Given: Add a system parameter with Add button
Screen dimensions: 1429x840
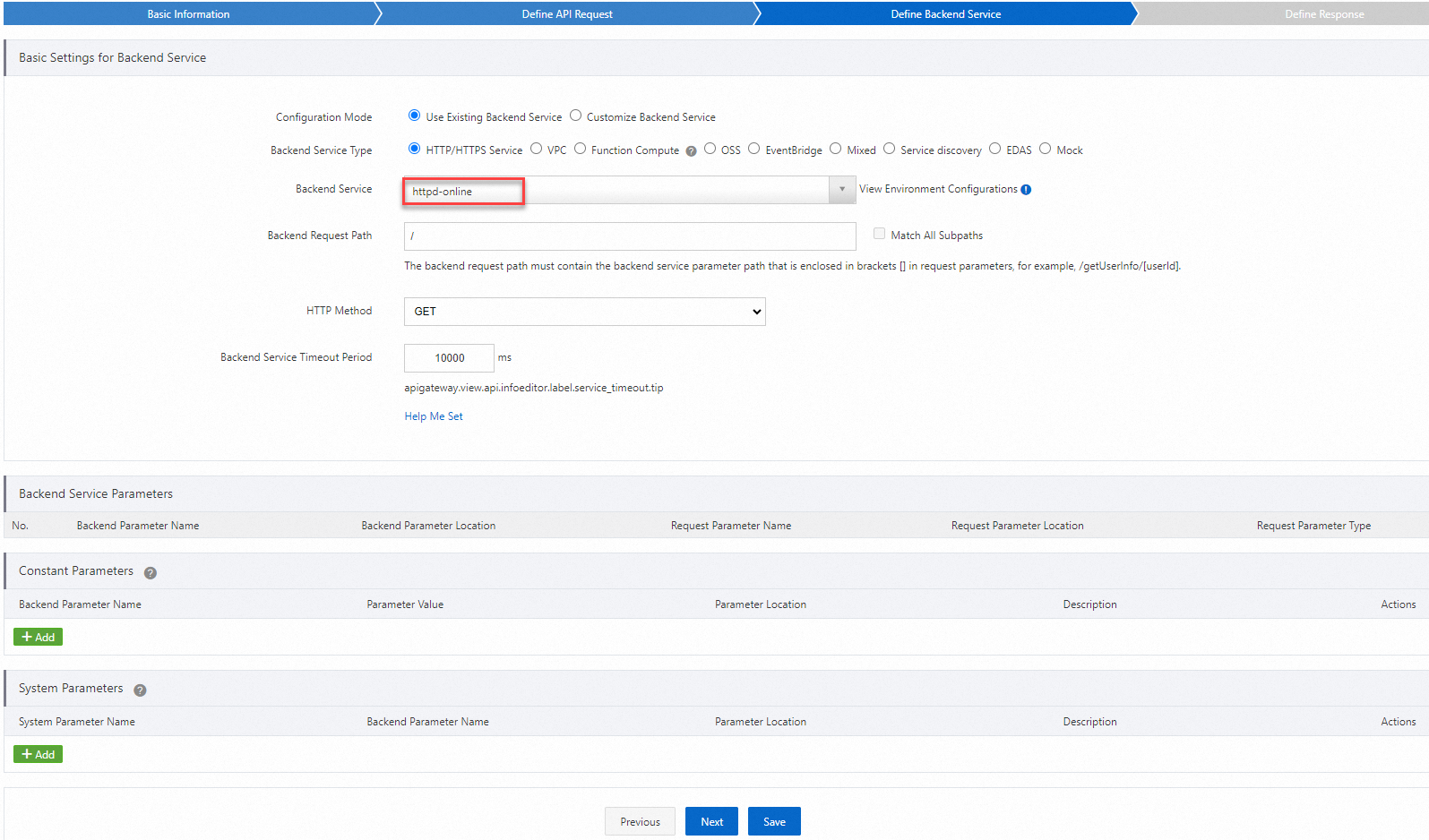Looking at the screenshot, I should (38, 754).
